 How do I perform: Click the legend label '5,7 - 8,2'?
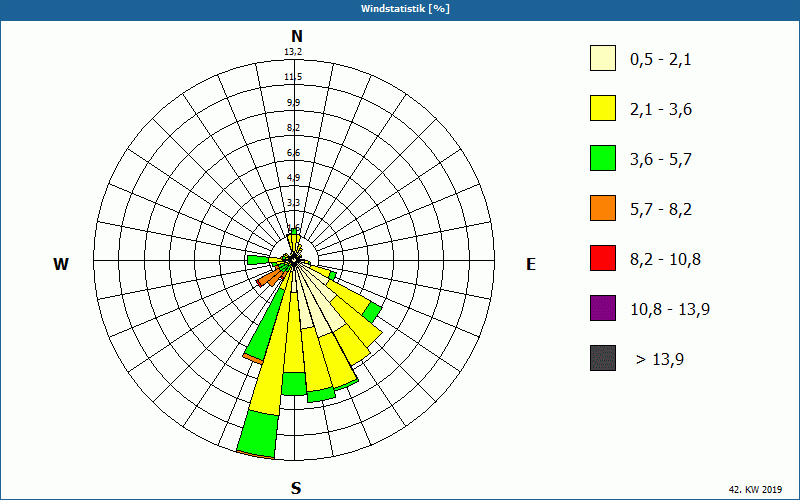coord(661,210)
